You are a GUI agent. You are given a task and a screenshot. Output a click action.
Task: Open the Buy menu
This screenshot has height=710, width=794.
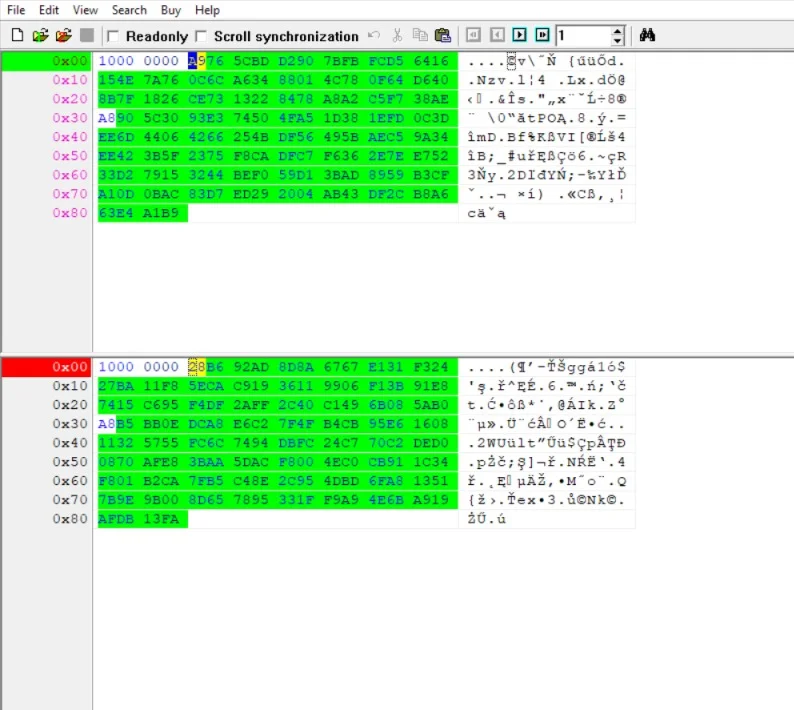[x=171, y=10]
